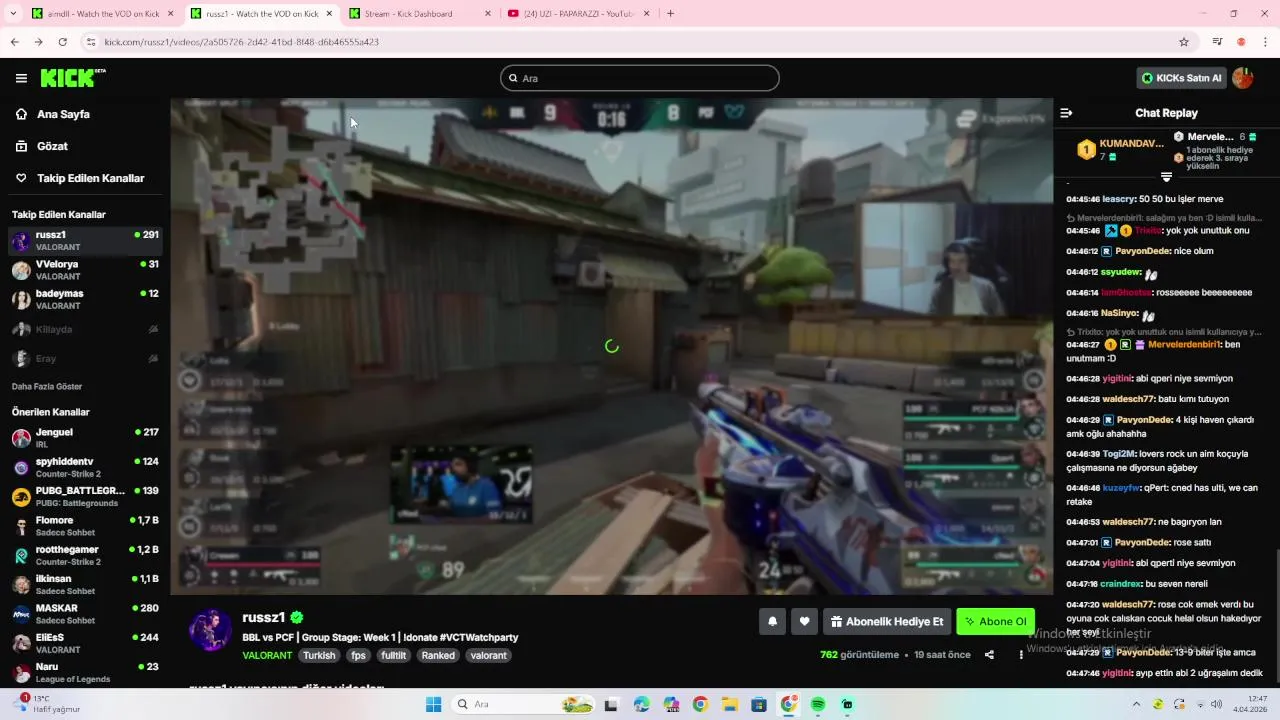Image resolution: width=1280 pixels, height=720 pixels.
Task: Open the Chrome three-dot menu
Action: (1266, 42)
